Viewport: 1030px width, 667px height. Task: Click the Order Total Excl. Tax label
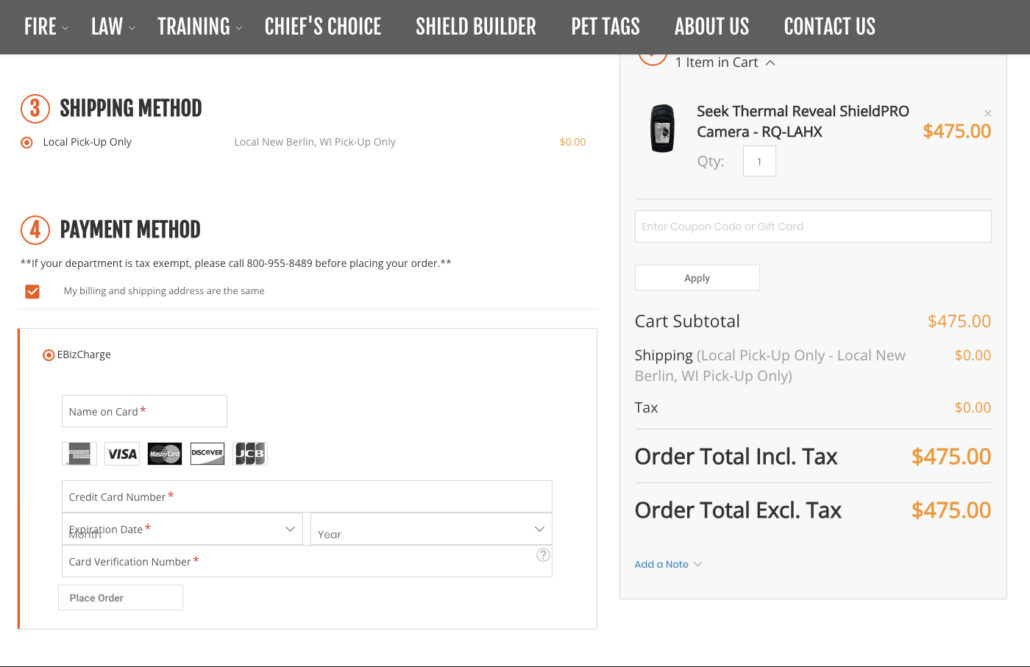738,511
